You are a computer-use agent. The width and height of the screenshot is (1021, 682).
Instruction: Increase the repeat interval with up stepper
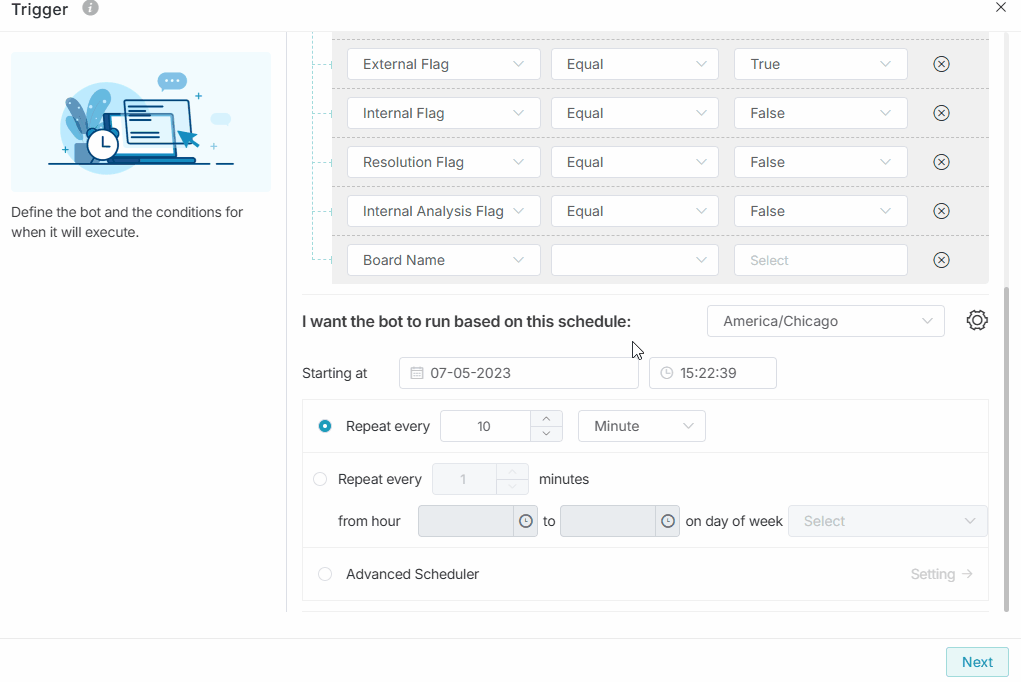coord(545,419)
